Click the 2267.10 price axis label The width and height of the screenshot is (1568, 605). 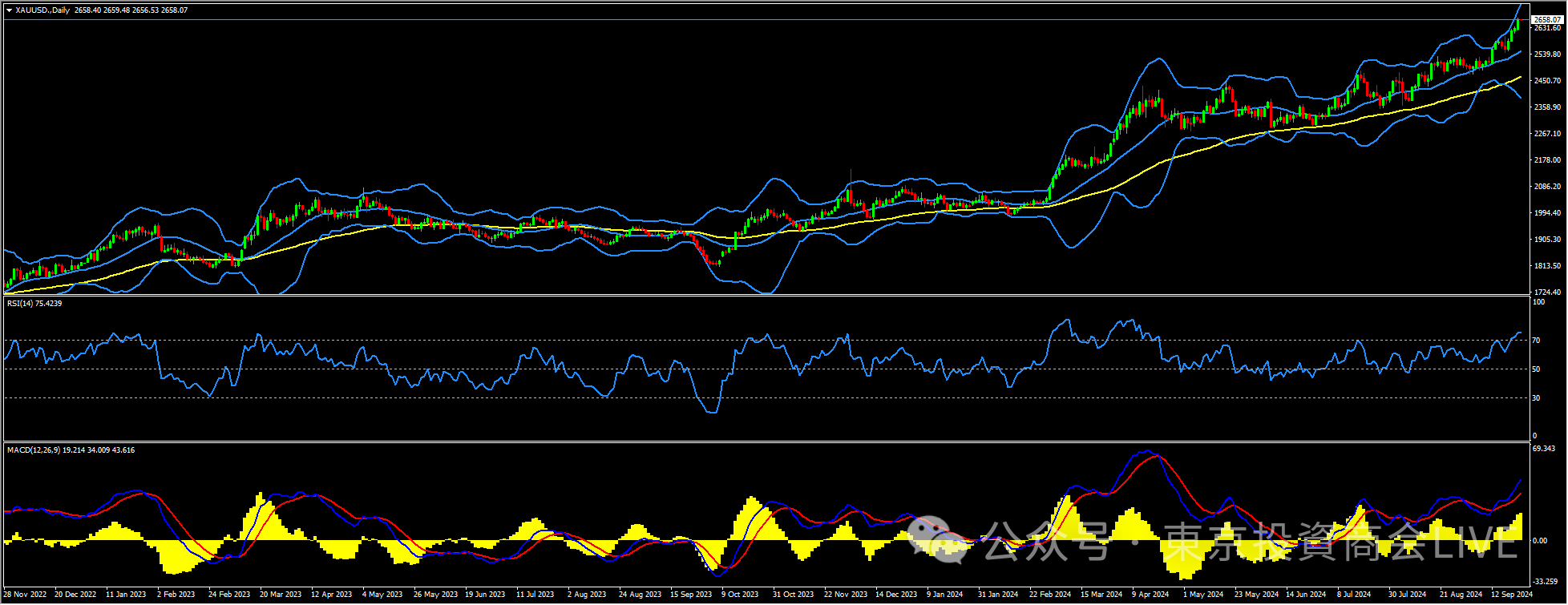(x=1546, y=134)
